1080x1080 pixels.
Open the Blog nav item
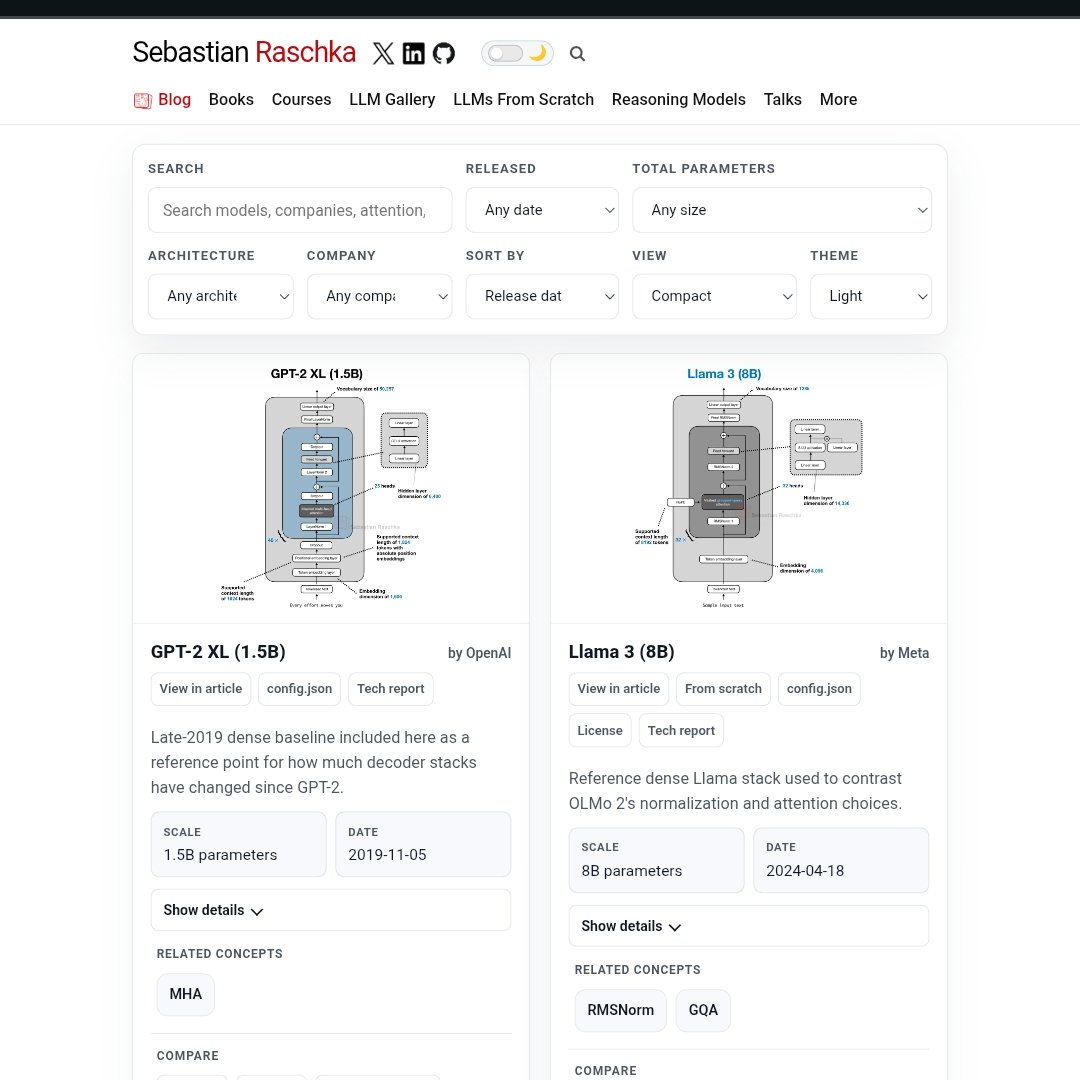coord(174,99)
